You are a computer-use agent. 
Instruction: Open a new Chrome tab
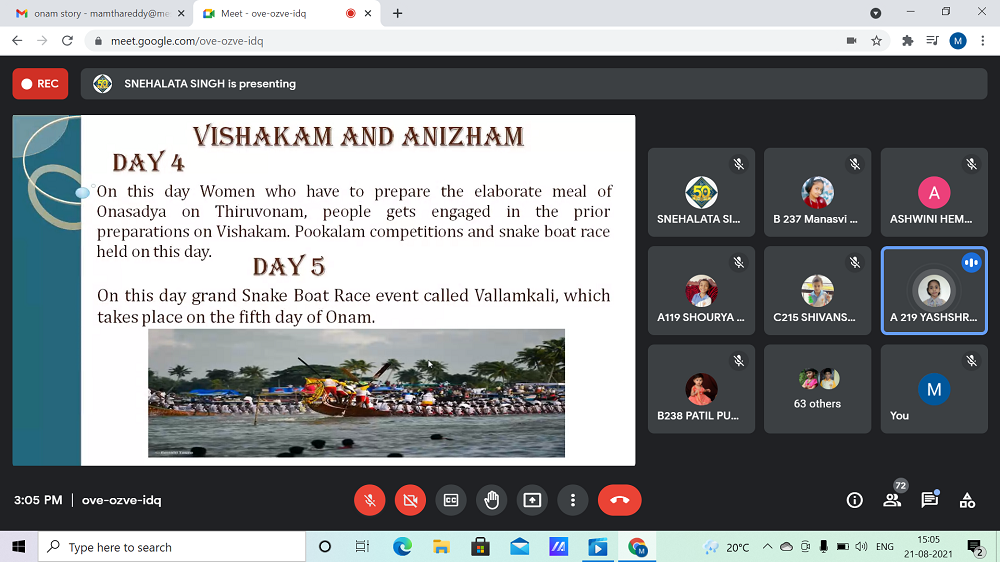point(398,14)
